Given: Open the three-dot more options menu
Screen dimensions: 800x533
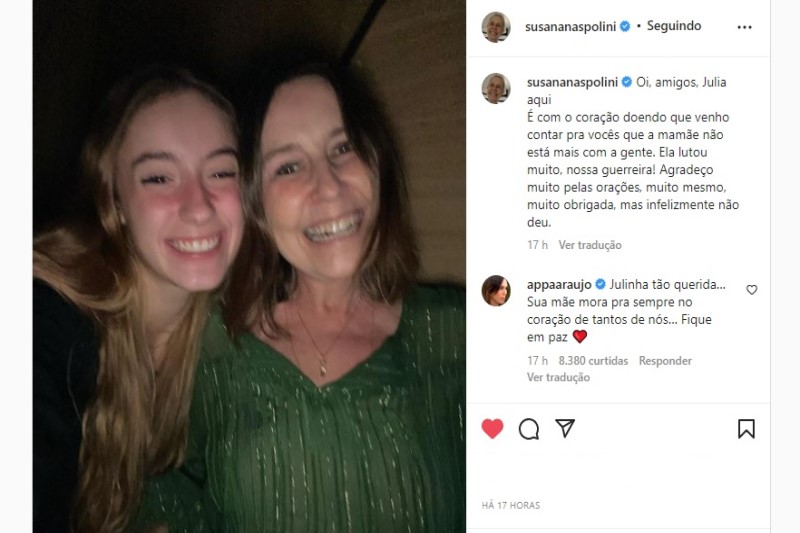Looking at the screenshot, I should (744, 27).
